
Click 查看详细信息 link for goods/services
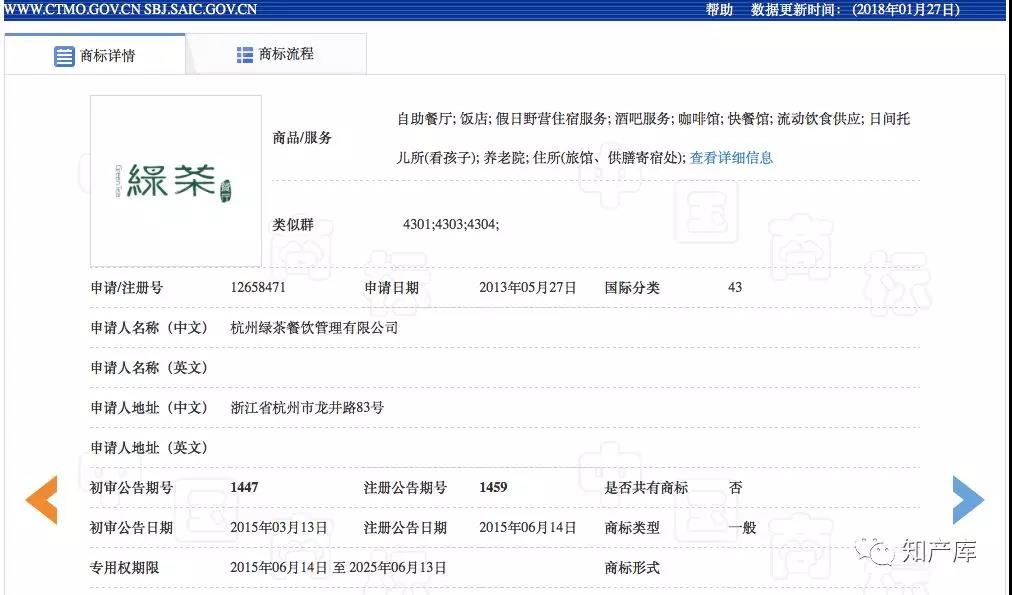coord(731,158)
